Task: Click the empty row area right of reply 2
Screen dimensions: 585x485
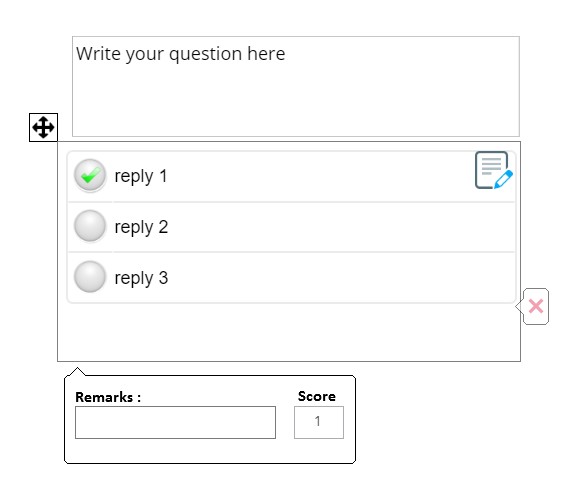Action: tap(341, 227)
